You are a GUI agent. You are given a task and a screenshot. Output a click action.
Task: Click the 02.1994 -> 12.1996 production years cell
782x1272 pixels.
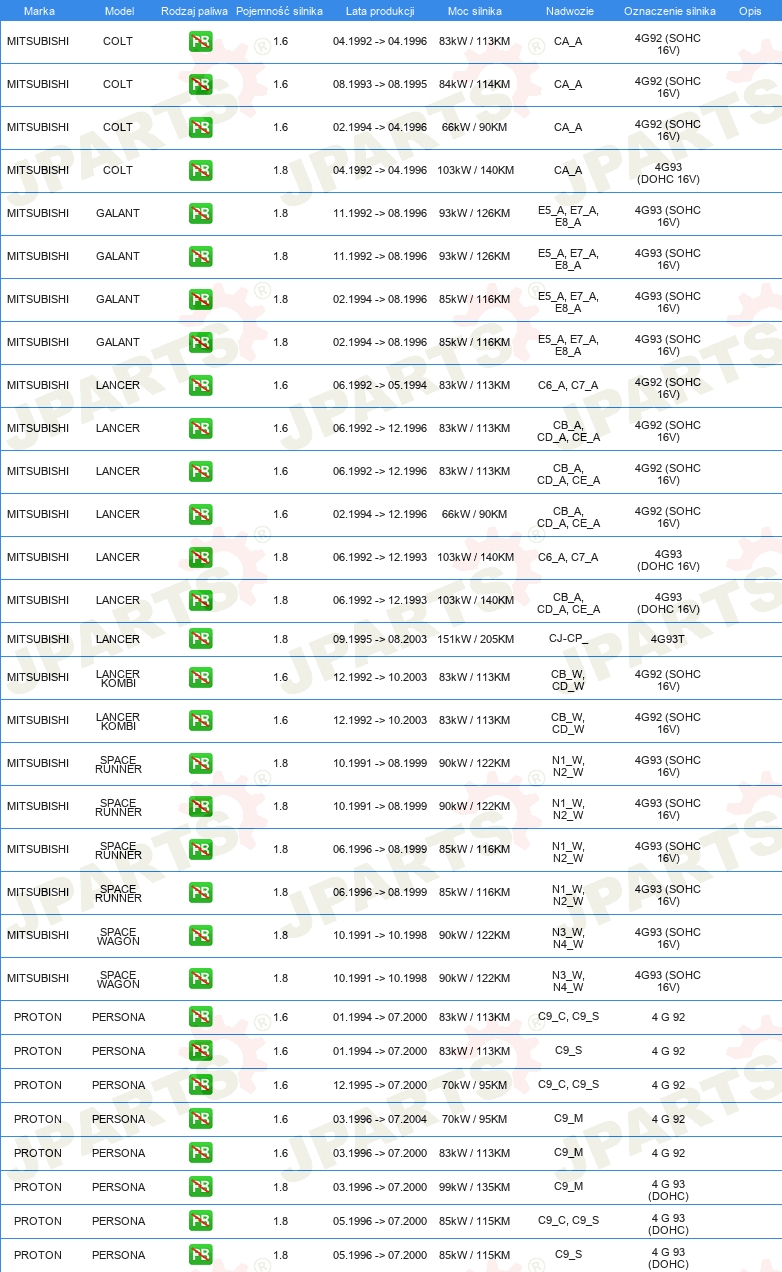pyautogui.click(x=380, y=515)
